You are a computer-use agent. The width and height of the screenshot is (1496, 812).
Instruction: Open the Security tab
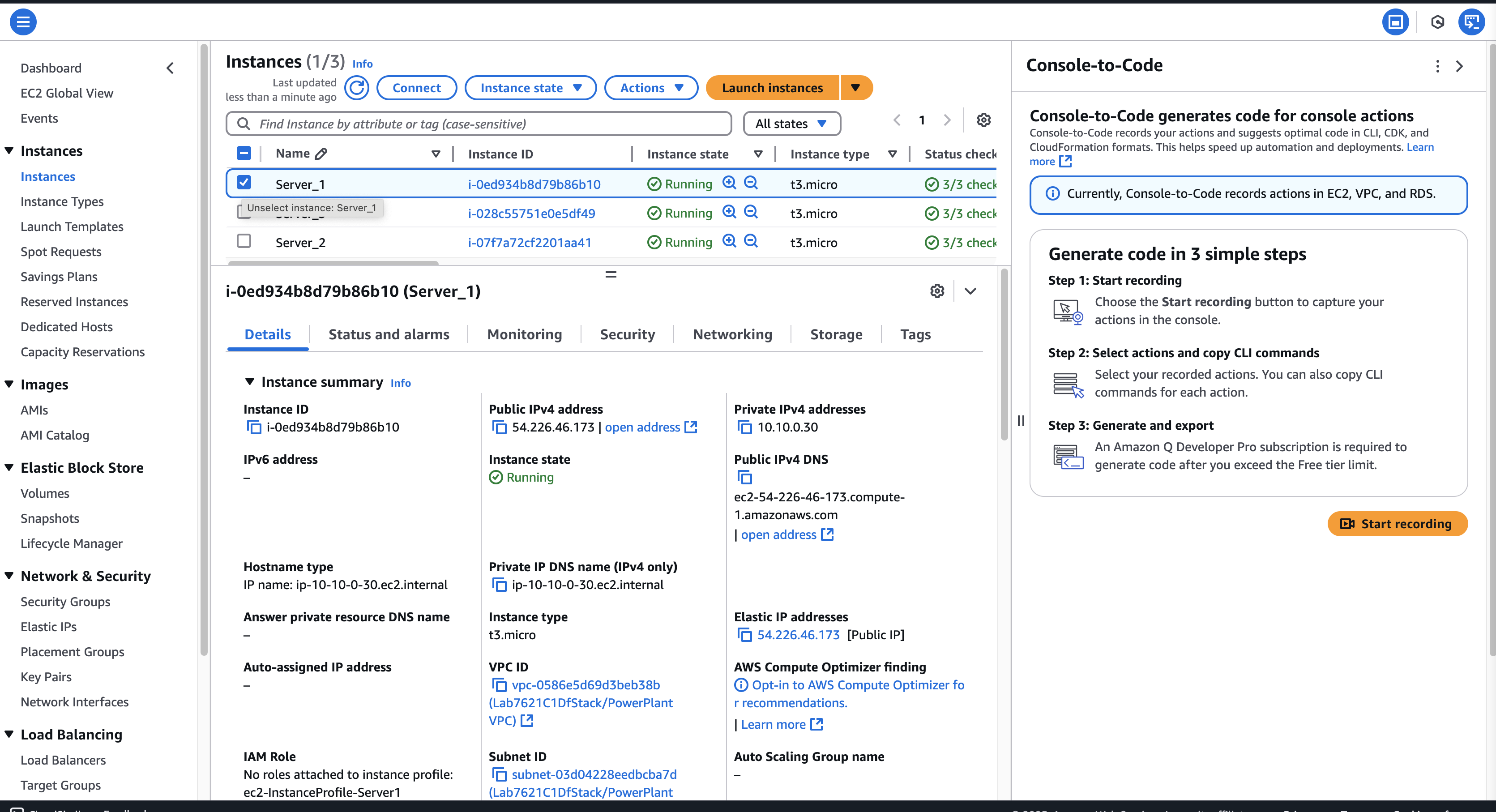627,334
